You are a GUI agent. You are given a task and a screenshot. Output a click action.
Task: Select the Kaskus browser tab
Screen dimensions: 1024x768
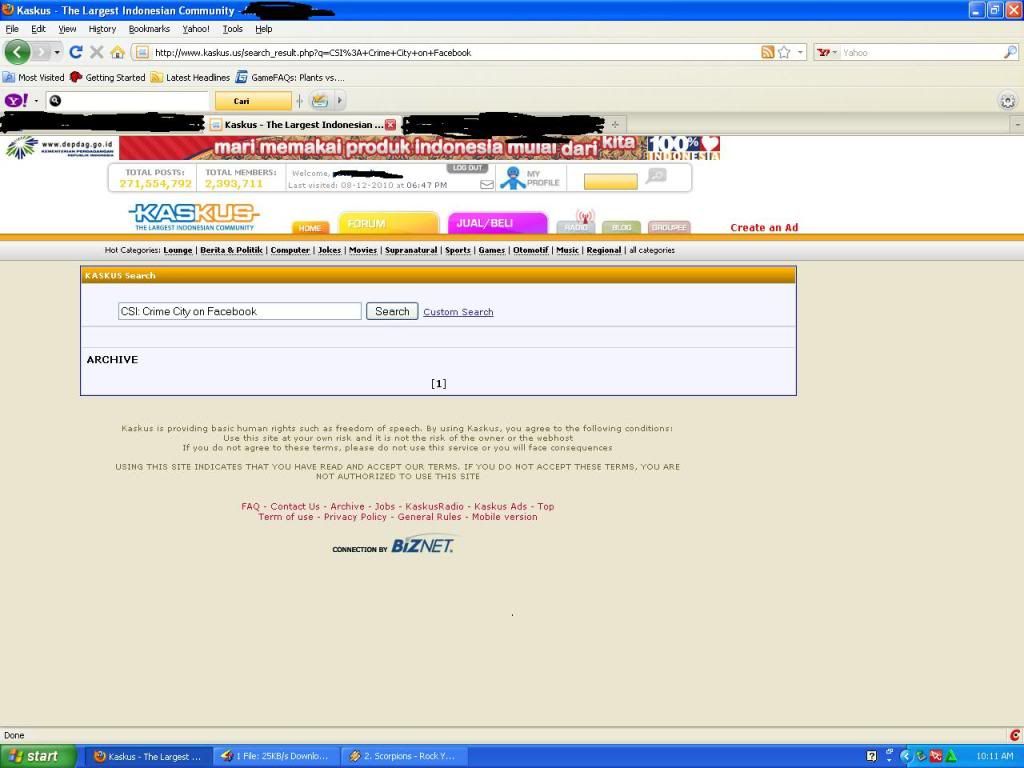click(302, 124)
